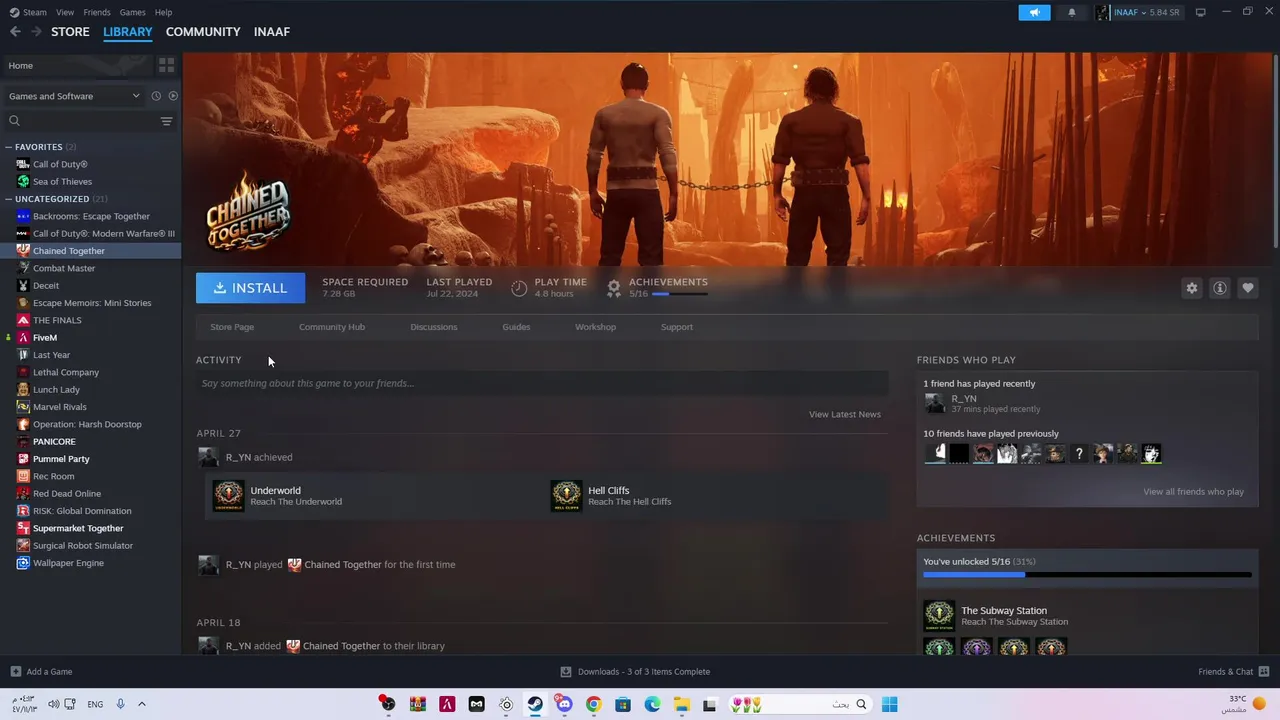Show ready-to-play games filter icon
The width and height of the screenshot is (1280, 720).
click(x=173, y=96)
